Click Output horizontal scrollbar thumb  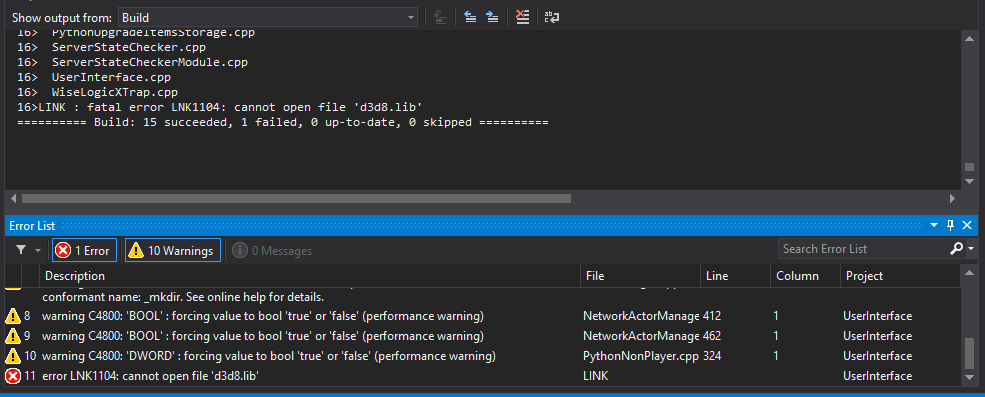[296, 198]
